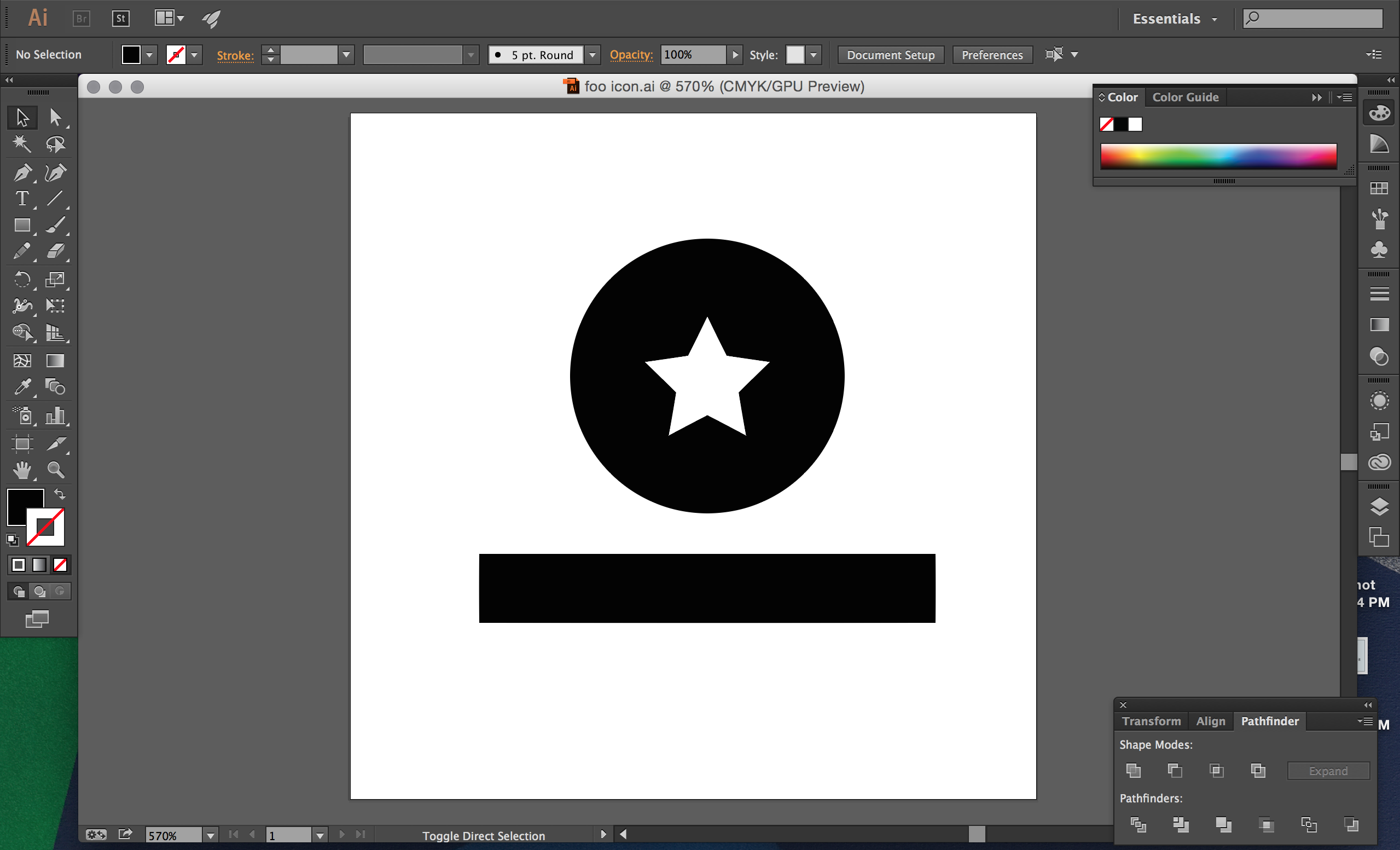Select the Type tool
1400x850 pixels.
(x=22, y=199)
